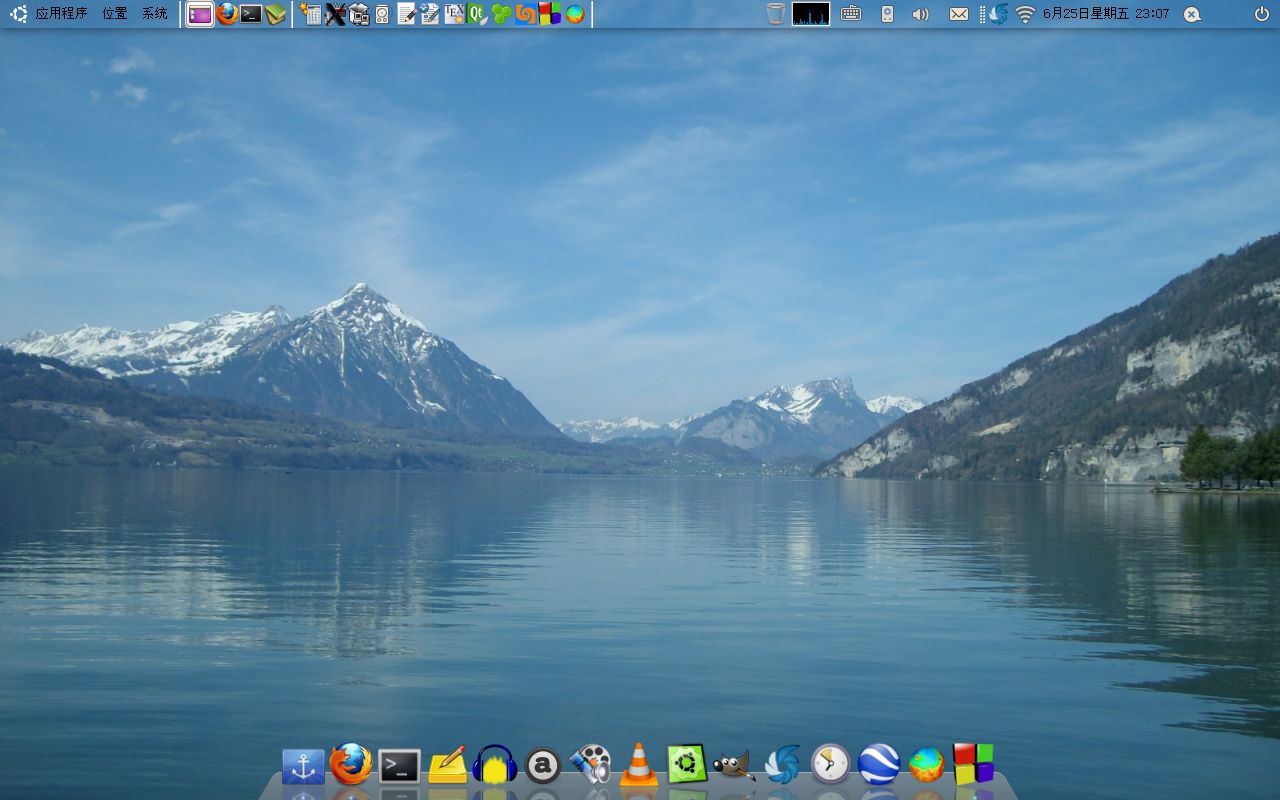The image size is (1280, 800).
Task: Open the trash applet in top panel
Action: tap(776, 14)
